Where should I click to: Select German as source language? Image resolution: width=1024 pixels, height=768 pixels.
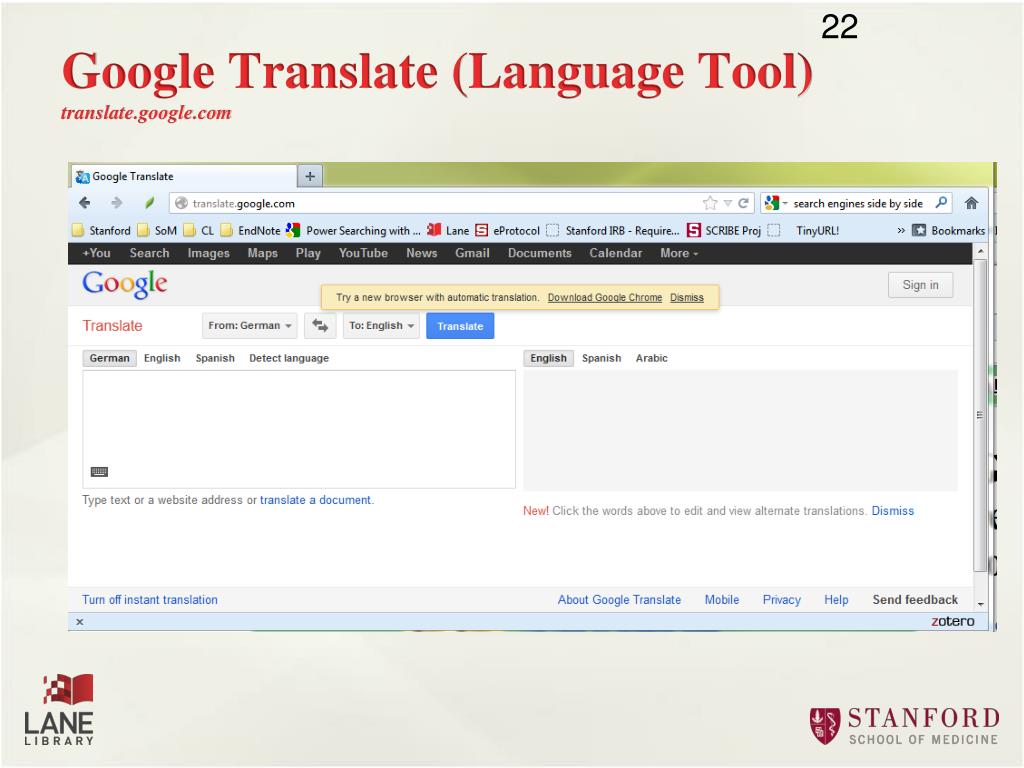tap(110, 358)
